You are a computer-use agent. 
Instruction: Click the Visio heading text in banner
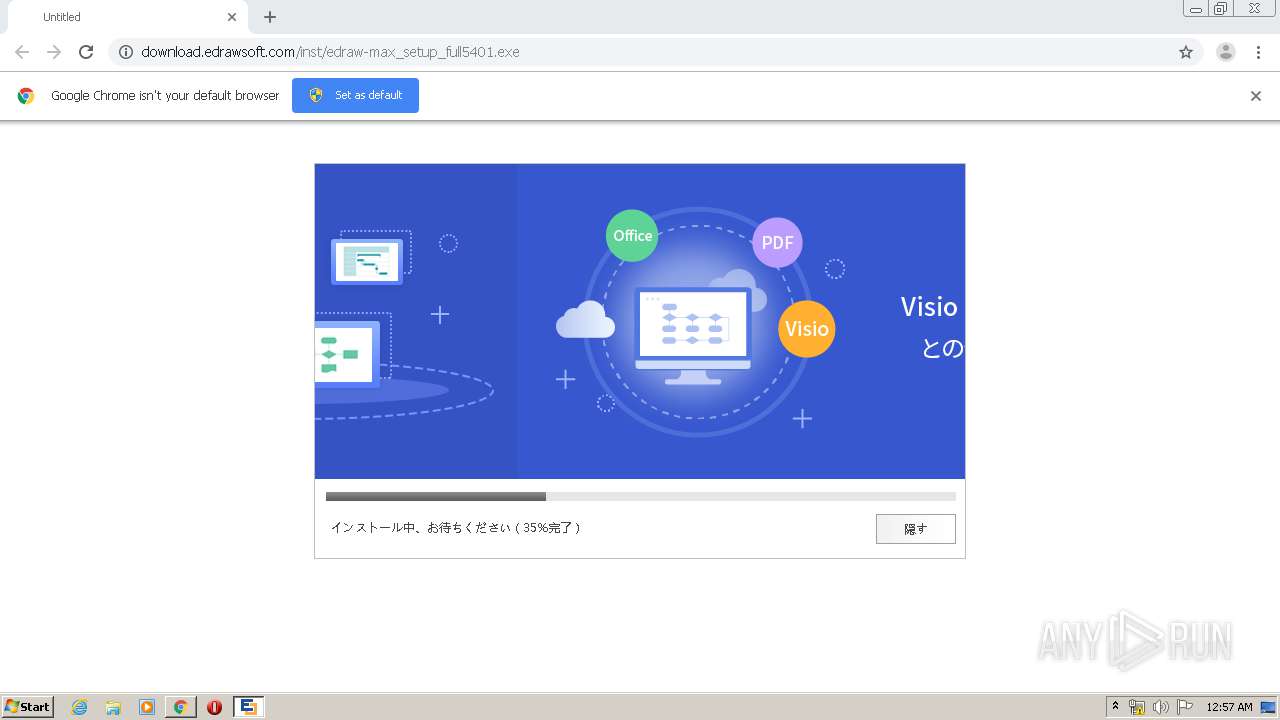[x=929, y=307]
